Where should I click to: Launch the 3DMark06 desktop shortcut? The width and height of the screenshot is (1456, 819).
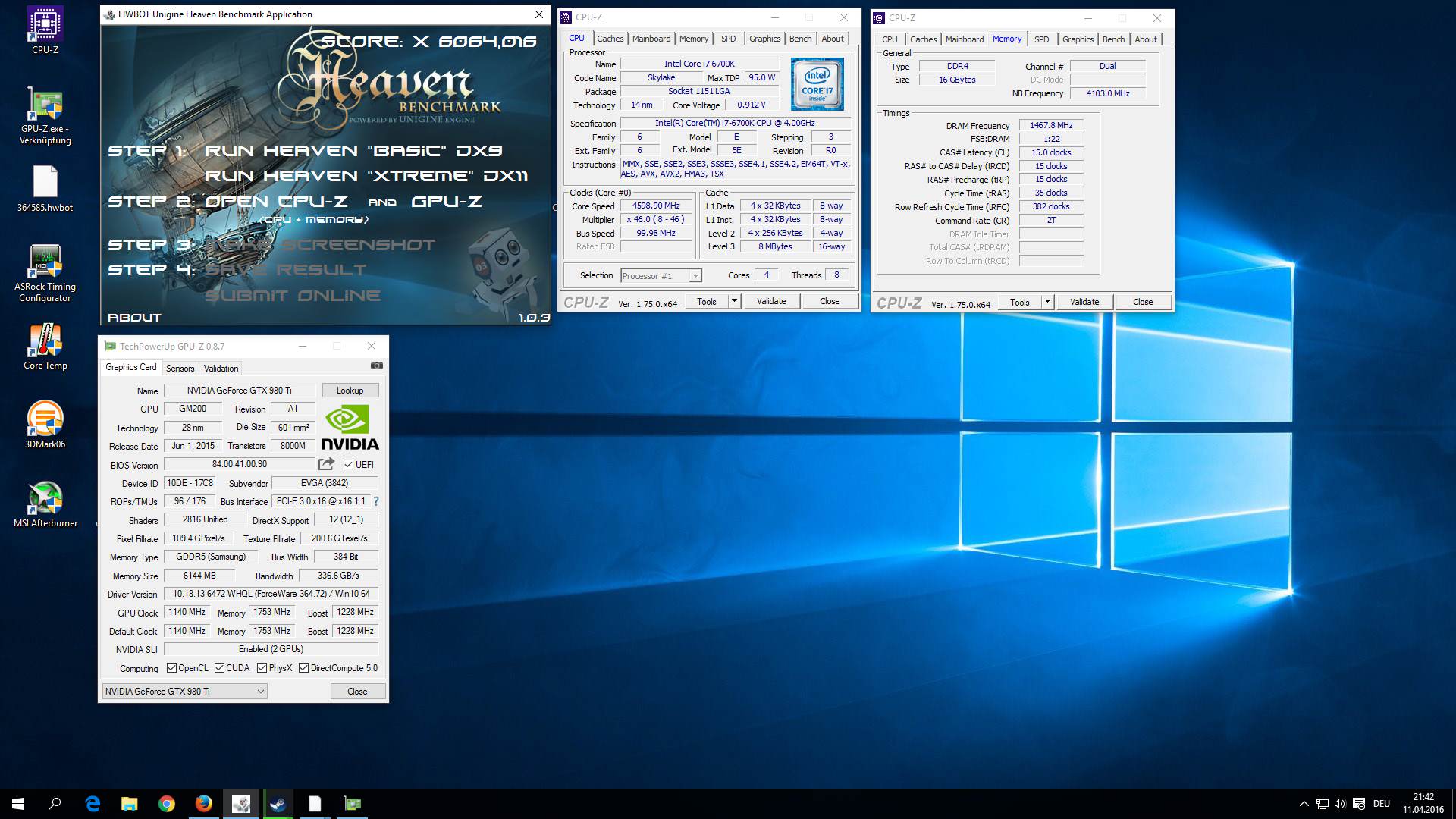pyautogui.click(x=45, y=425)
